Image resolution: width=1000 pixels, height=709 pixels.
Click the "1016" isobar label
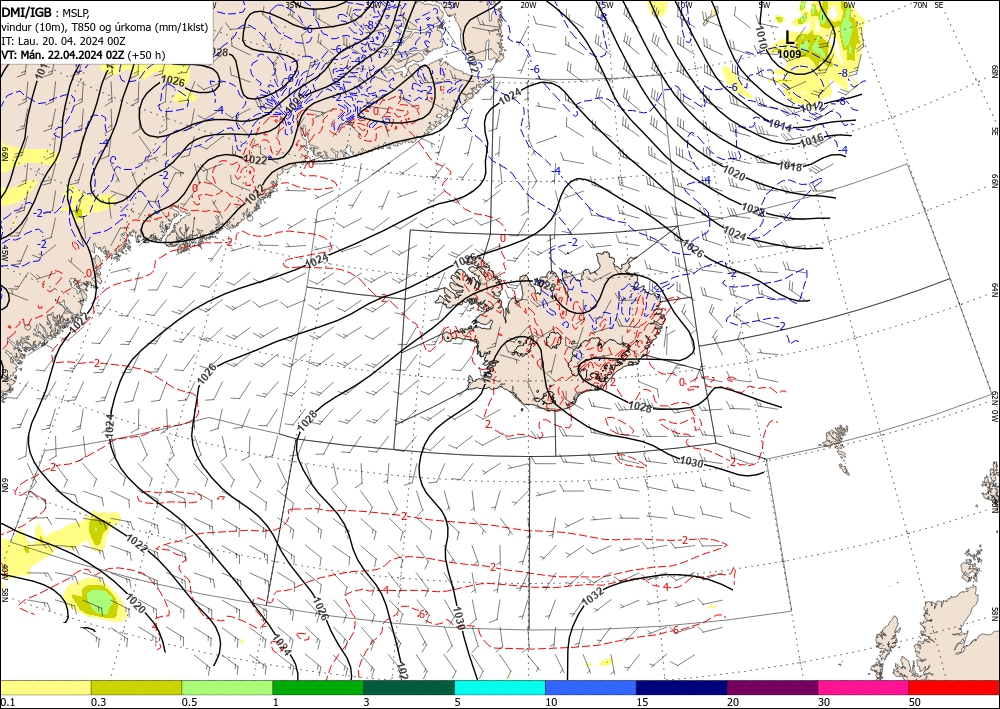point(811,140)
